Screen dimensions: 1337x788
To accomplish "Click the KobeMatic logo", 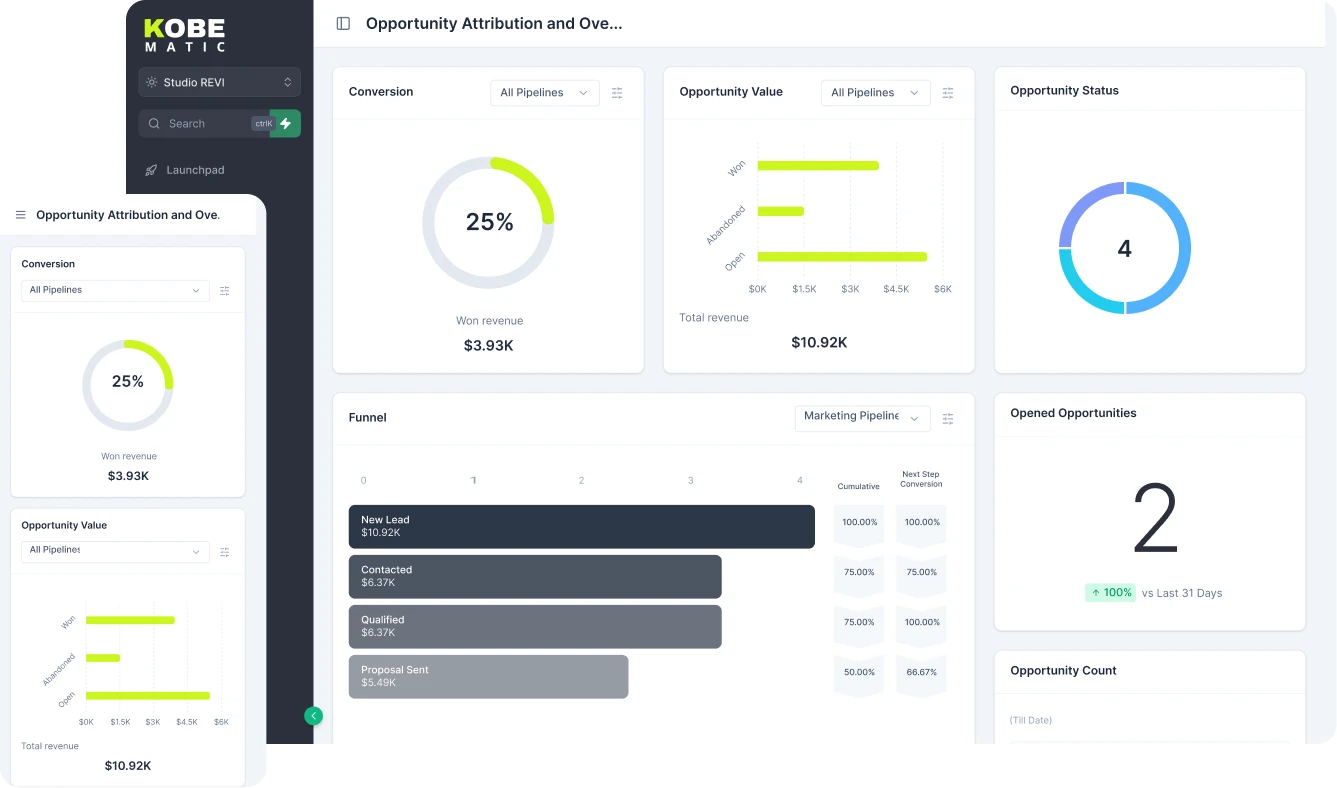I will 185,35.
